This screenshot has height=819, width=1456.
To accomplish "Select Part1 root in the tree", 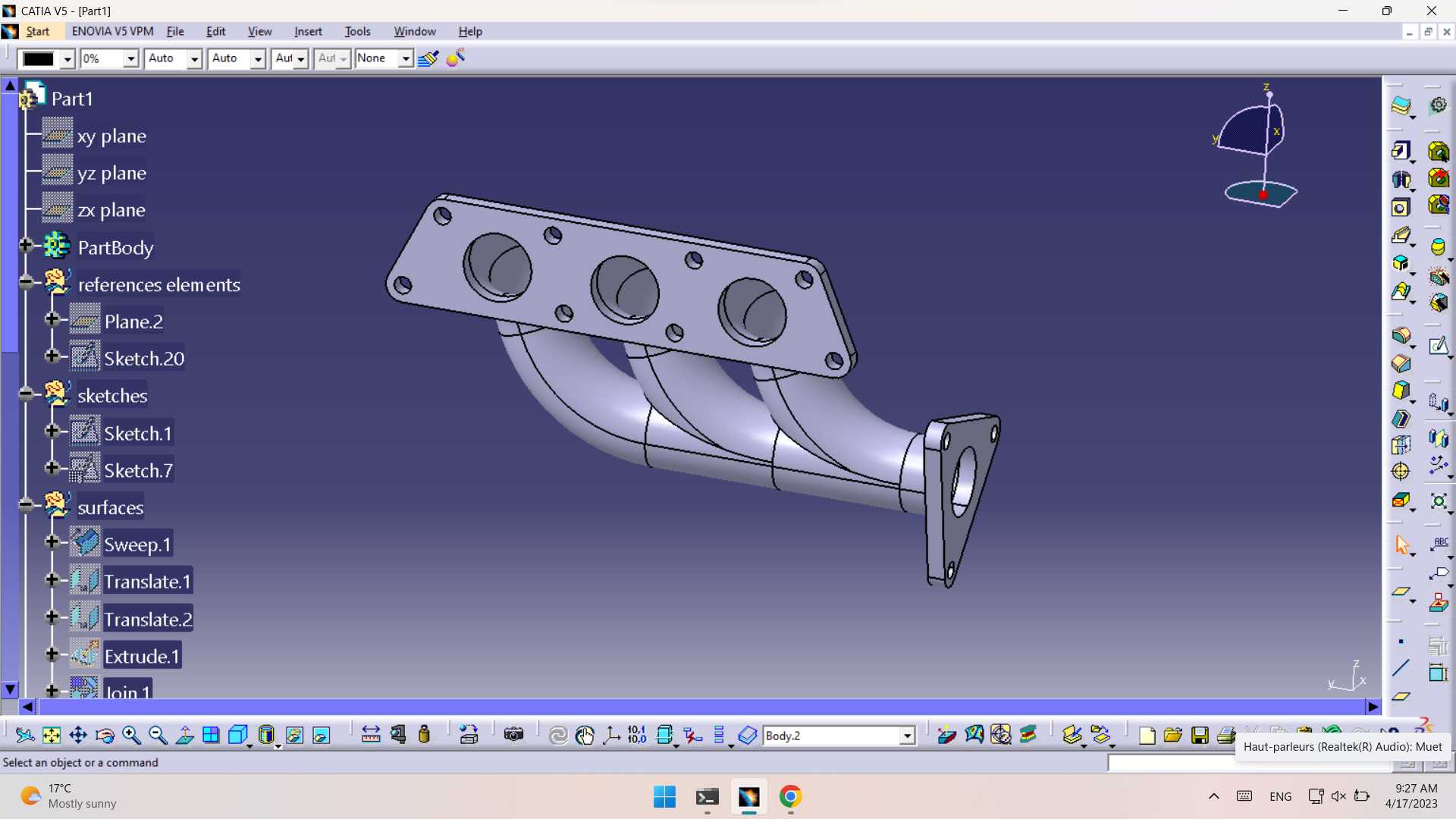I will coord(72,99).
